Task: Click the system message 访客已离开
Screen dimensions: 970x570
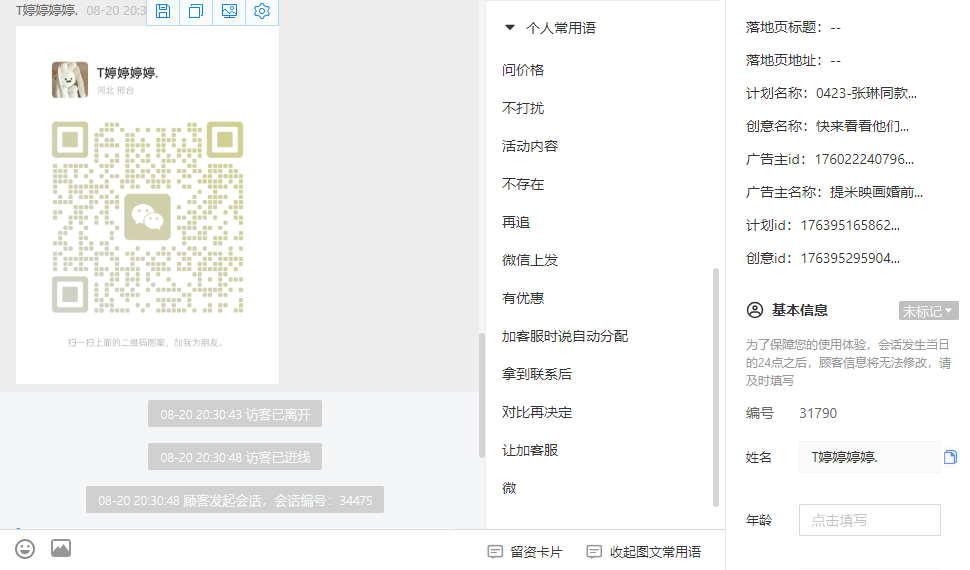Action: (235, 414)
